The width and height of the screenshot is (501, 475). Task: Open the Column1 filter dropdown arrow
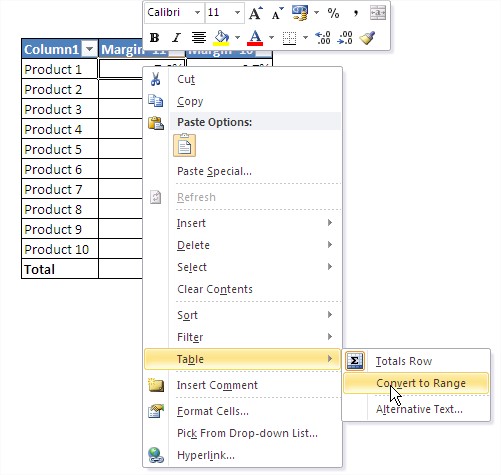89,49
